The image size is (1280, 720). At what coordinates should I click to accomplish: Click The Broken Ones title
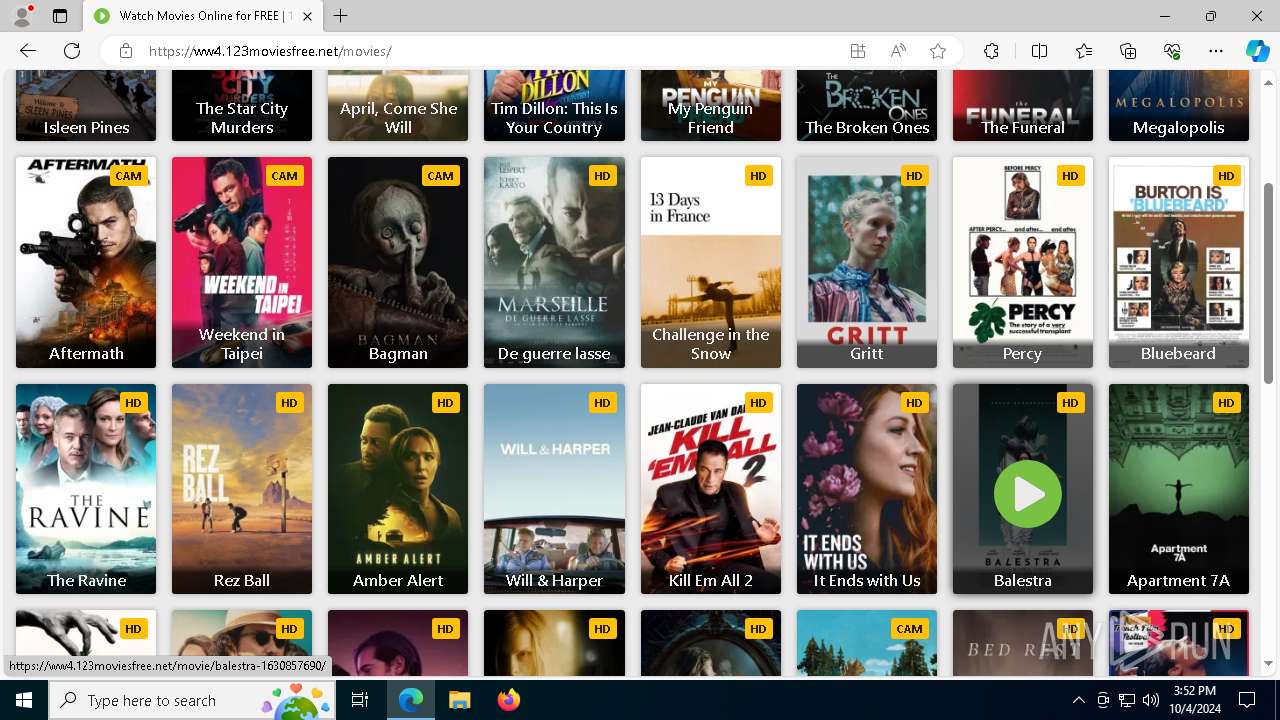(x=867, y=127)
